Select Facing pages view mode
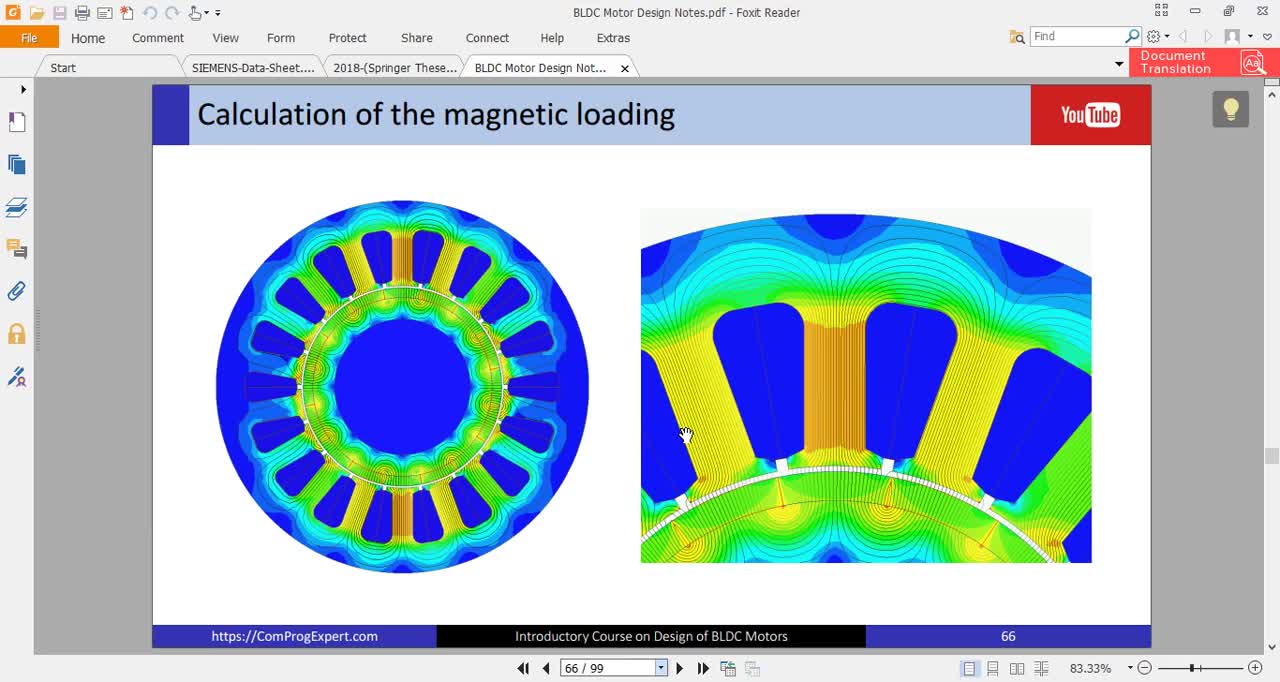The height and width of the screenshot is (682, 1280). tap(1017, 668)
